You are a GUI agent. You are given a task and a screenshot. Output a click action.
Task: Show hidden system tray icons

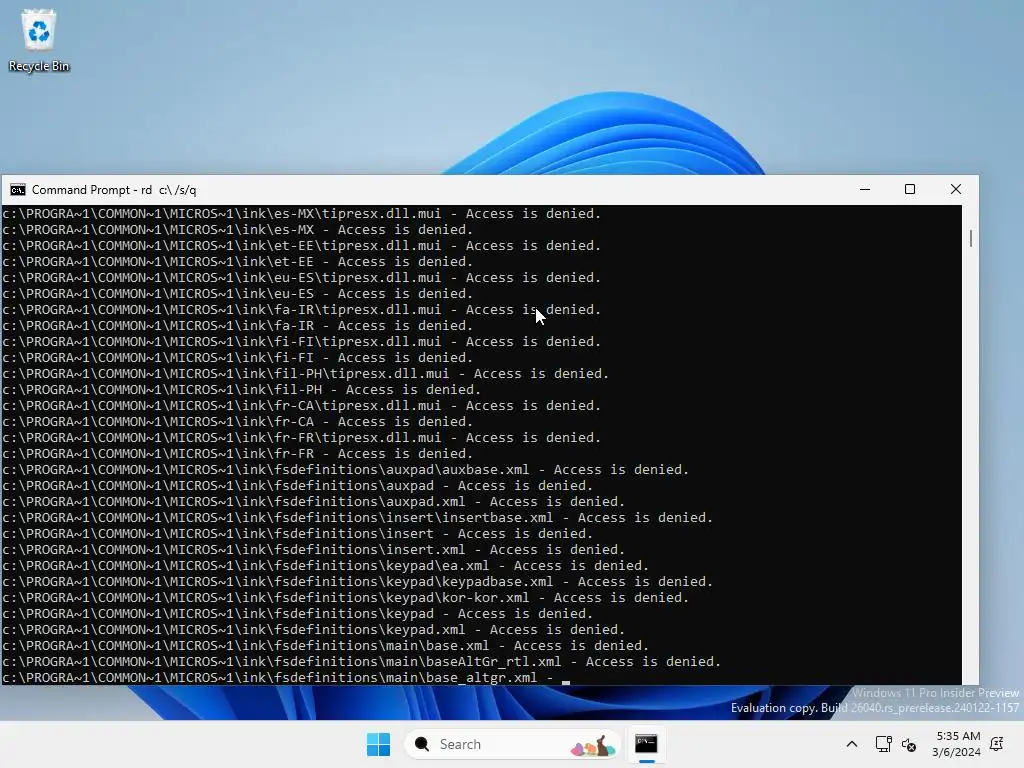tap(852, 744)
